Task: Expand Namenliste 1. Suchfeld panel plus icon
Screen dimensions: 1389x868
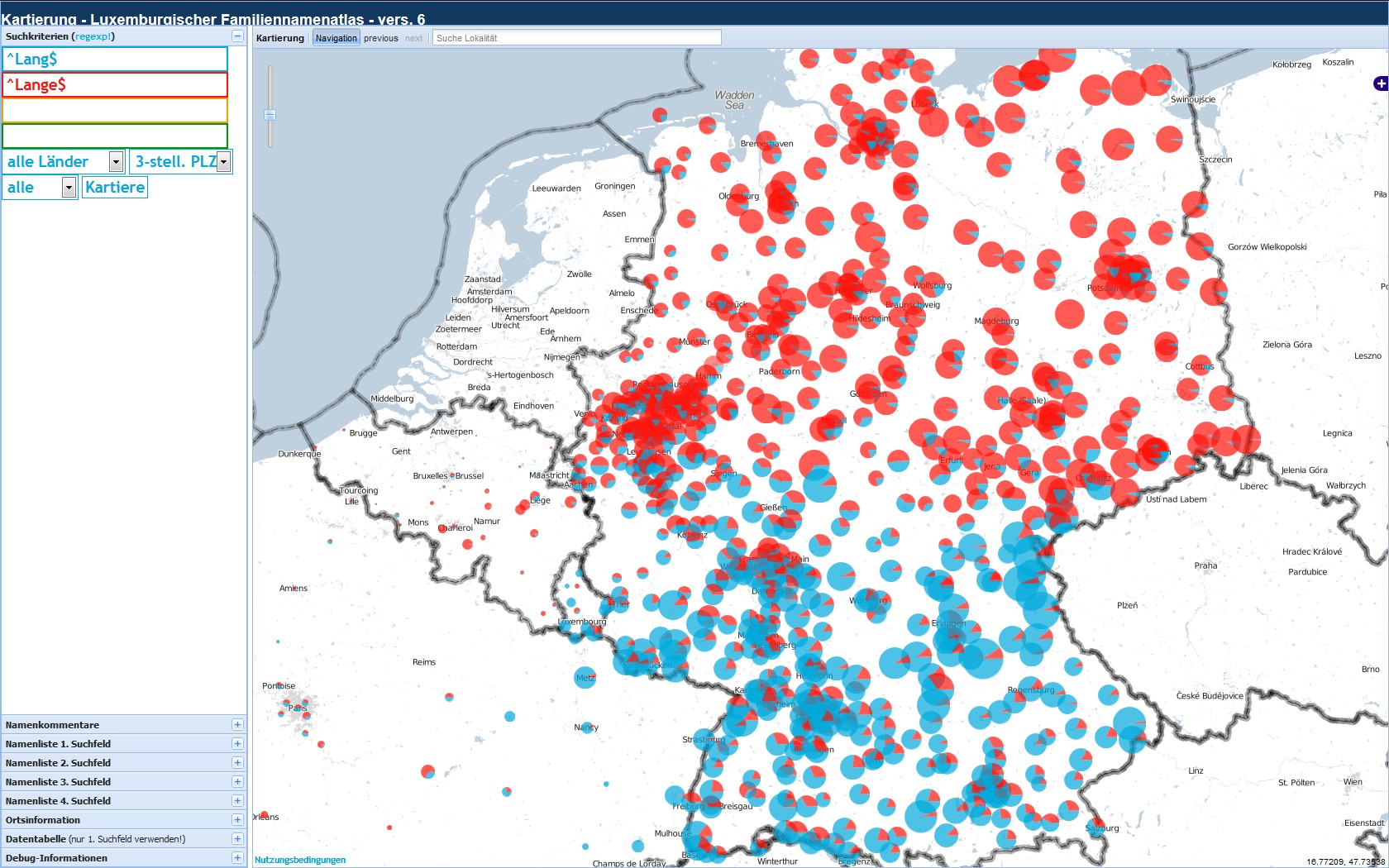Action: click(237, 744)
